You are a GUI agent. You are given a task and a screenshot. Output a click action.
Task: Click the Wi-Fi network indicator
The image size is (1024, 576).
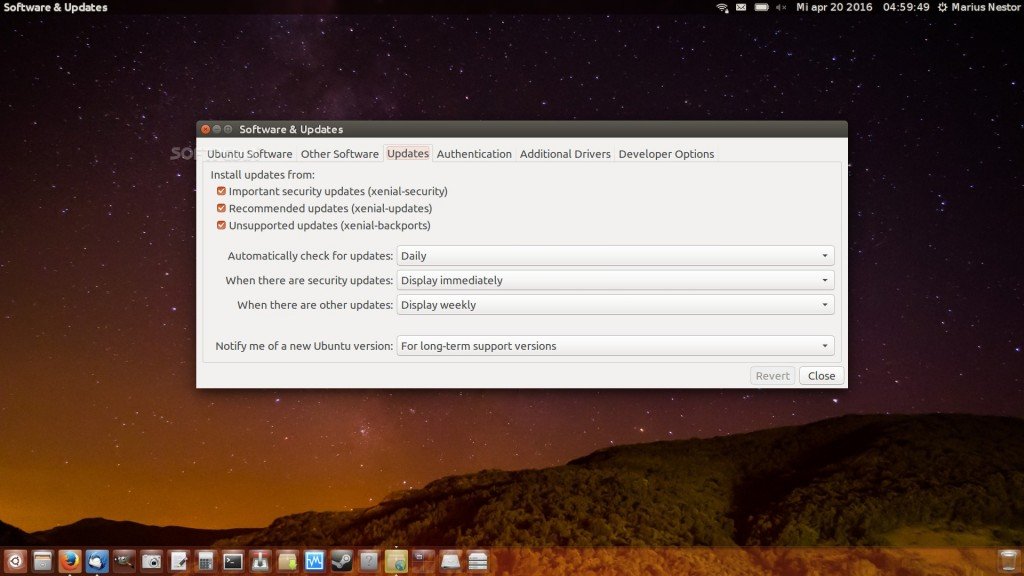coord(722,7)
